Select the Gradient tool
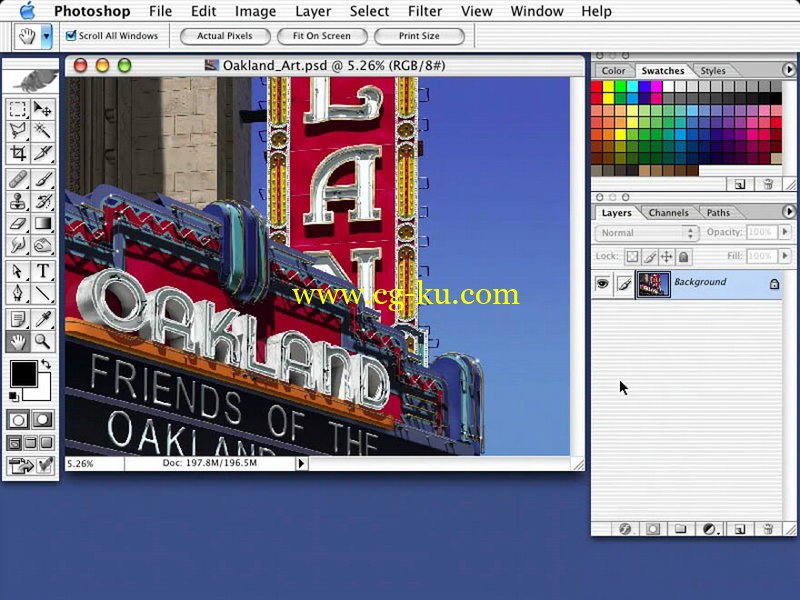Screen dimensions: 800x600 click(43, 223)
